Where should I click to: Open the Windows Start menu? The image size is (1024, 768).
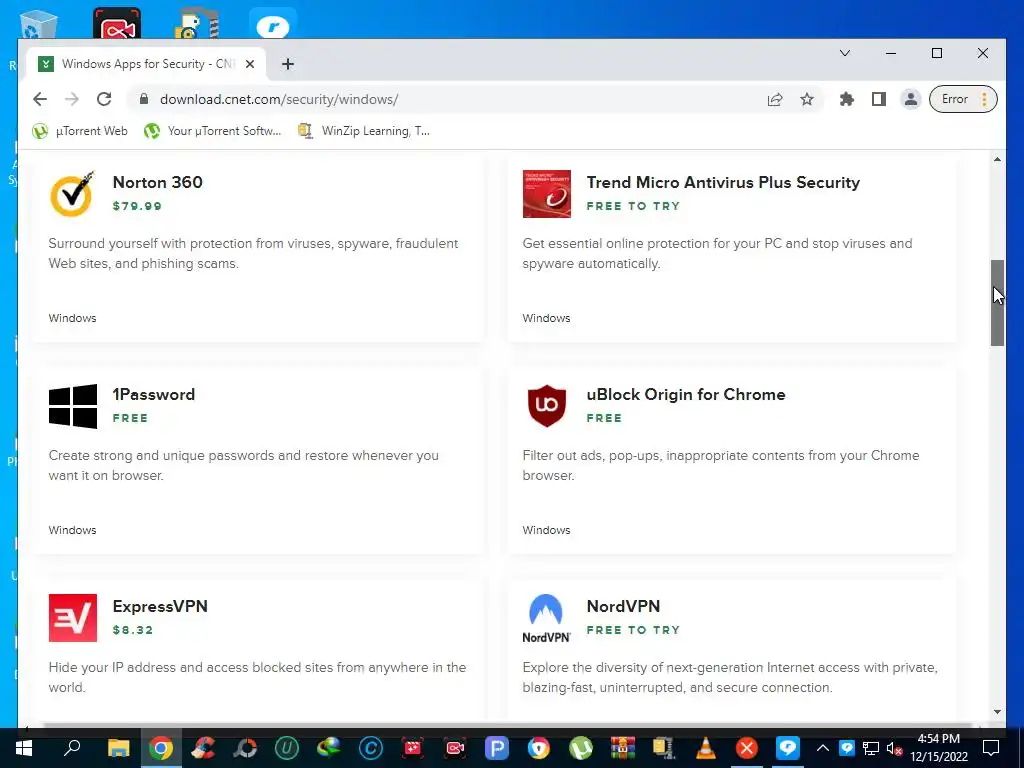24,748
